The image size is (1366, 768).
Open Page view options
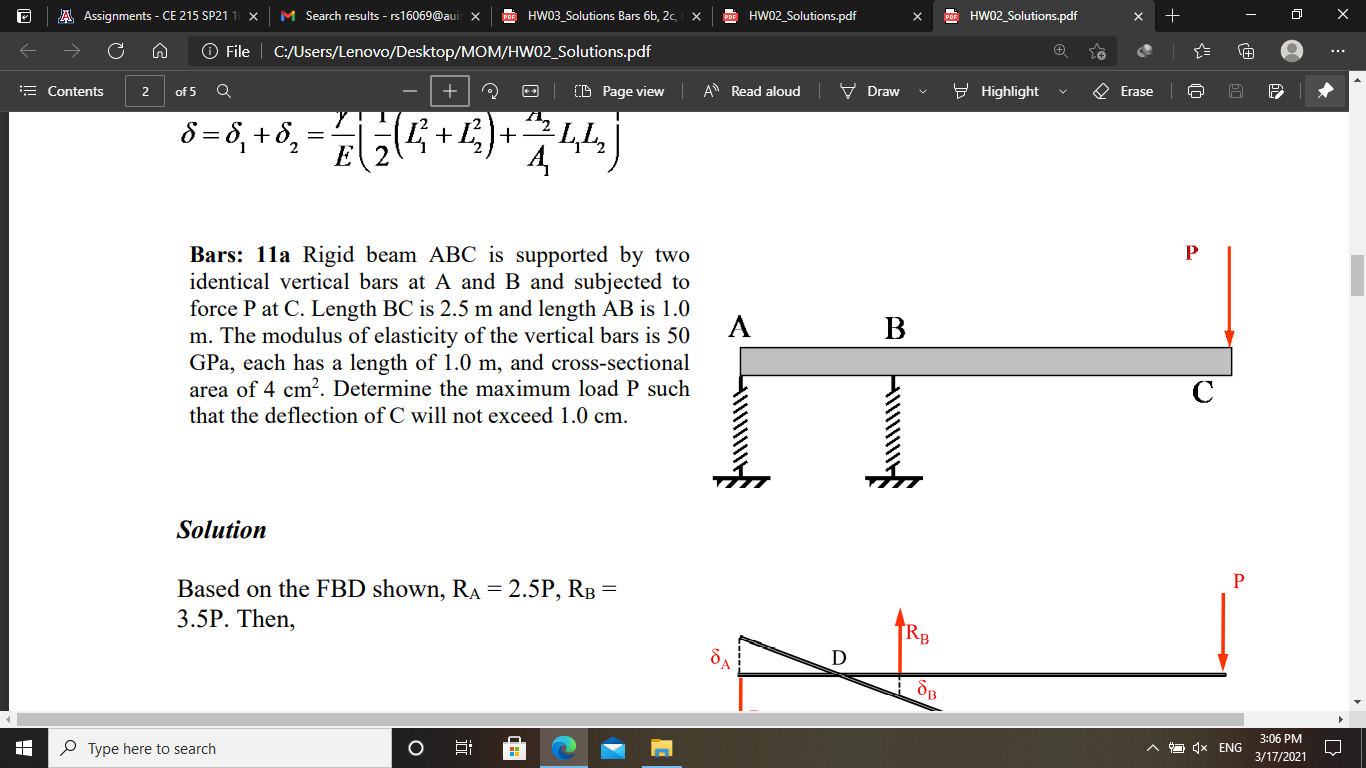[619, 91]
